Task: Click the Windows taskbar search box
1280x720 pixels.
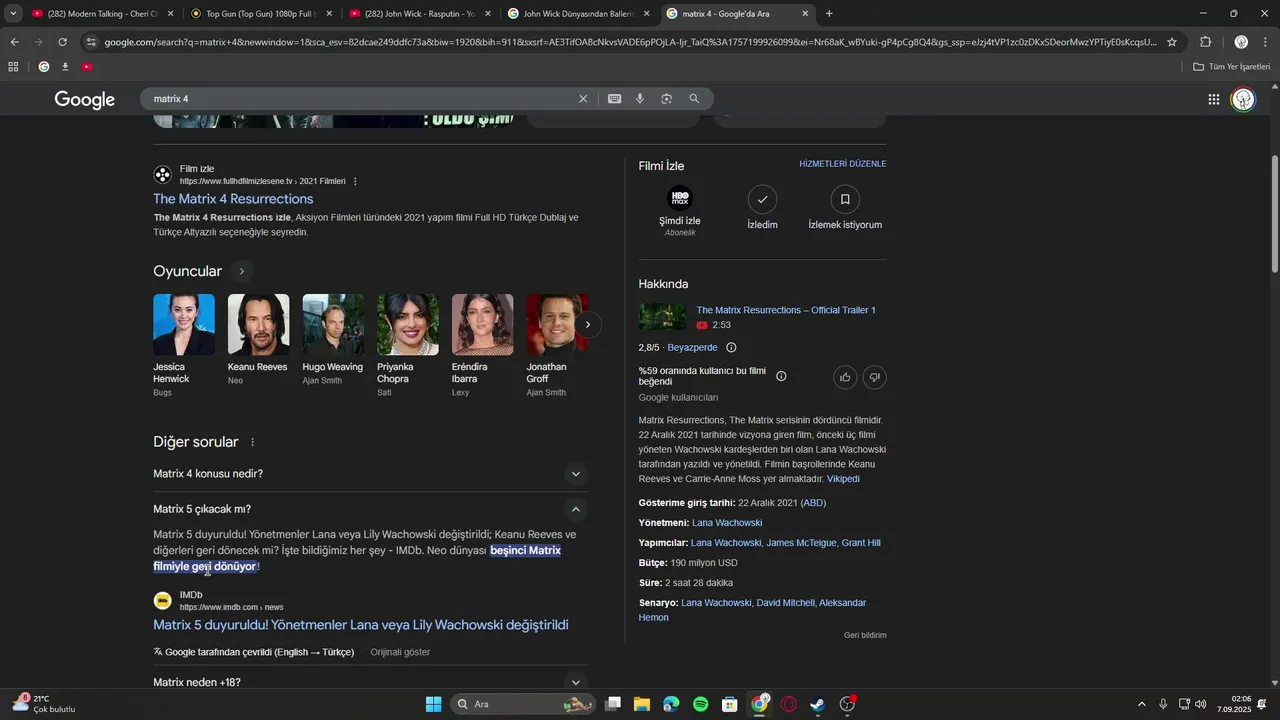Action: pos(523,704)
